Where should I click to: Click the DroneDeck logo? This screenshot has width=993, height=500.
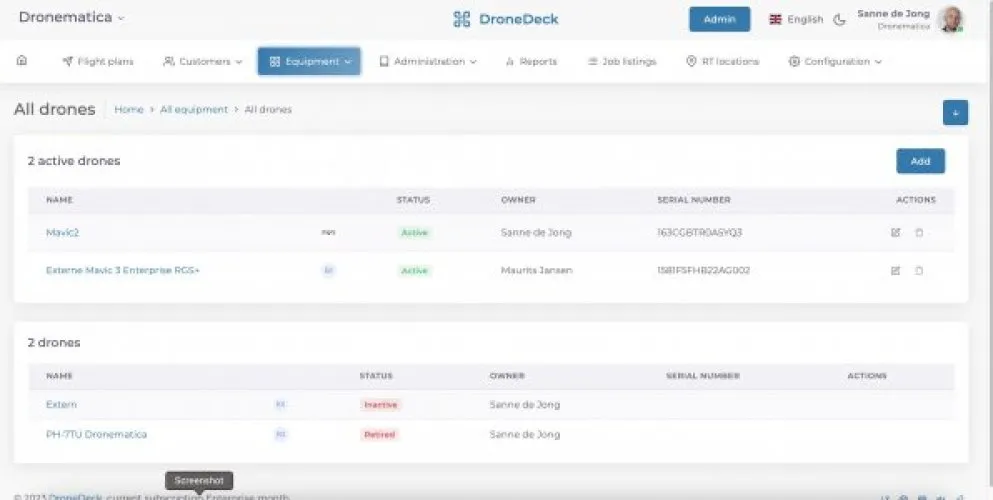[505, 19]
